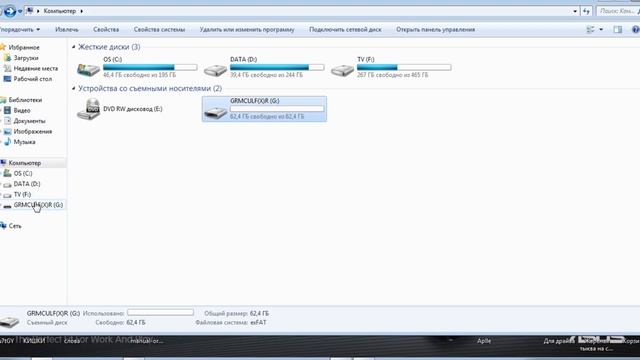
Task: Select the GRMCULFXR (G:) removable drive icon
Action: pyautogui.click(x=215, y=112)
